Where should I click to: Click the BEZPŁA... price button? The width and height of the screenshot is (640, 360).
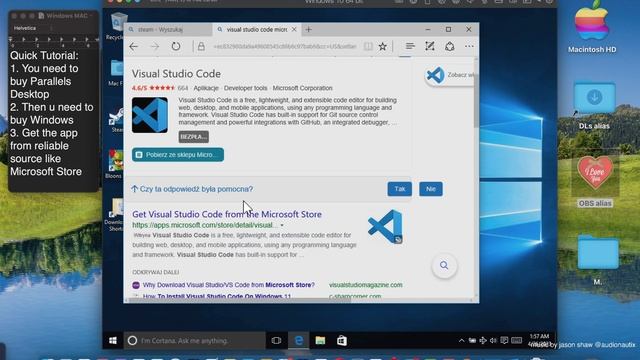click(193, 137)
